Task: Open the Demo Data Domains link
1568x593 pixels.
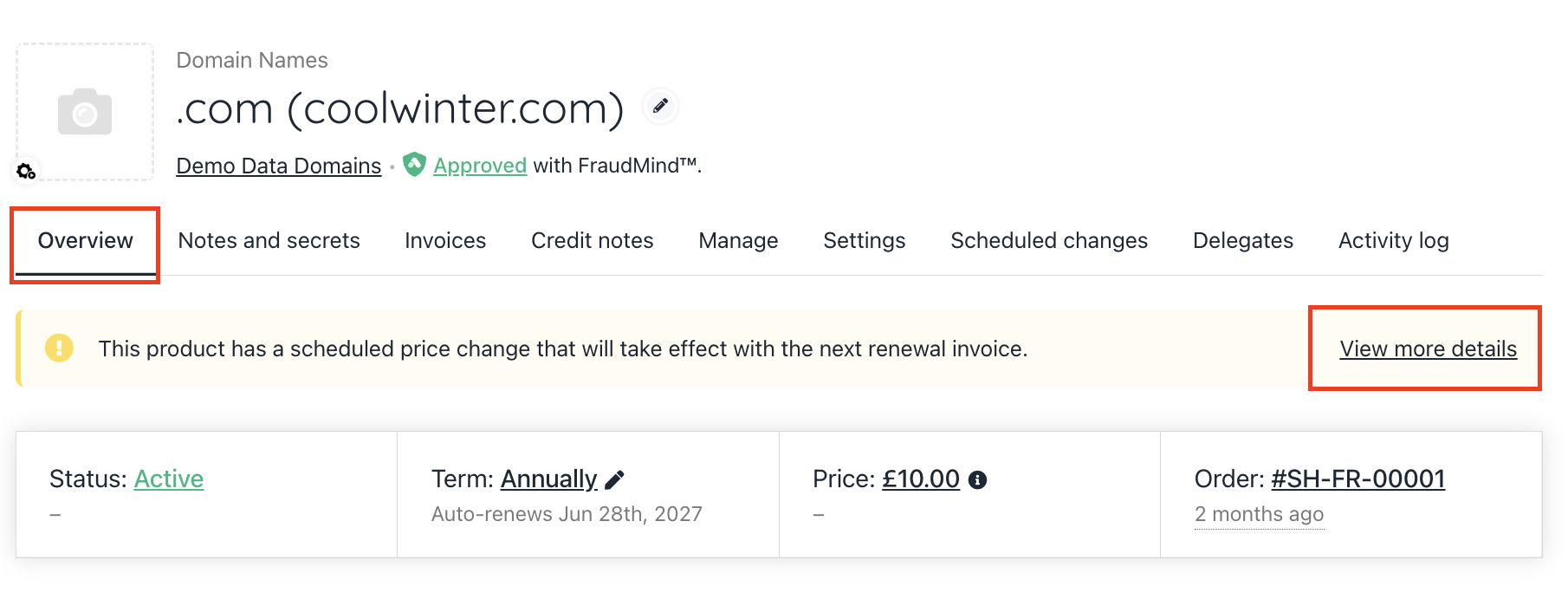Action: (278, 166)
